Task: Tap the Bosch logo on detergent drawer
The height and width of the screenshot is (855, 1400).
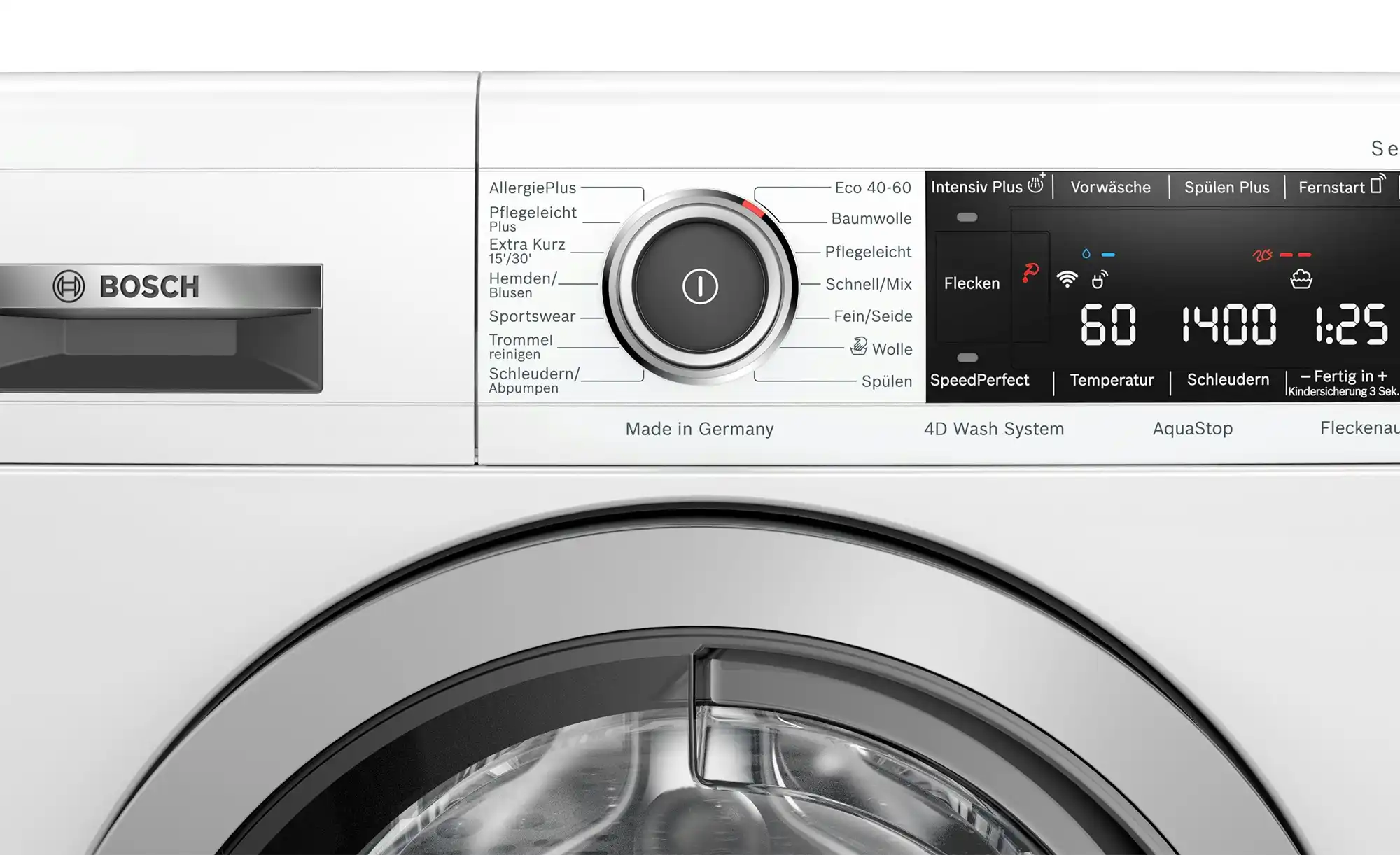Action: (x=127, y=286)
